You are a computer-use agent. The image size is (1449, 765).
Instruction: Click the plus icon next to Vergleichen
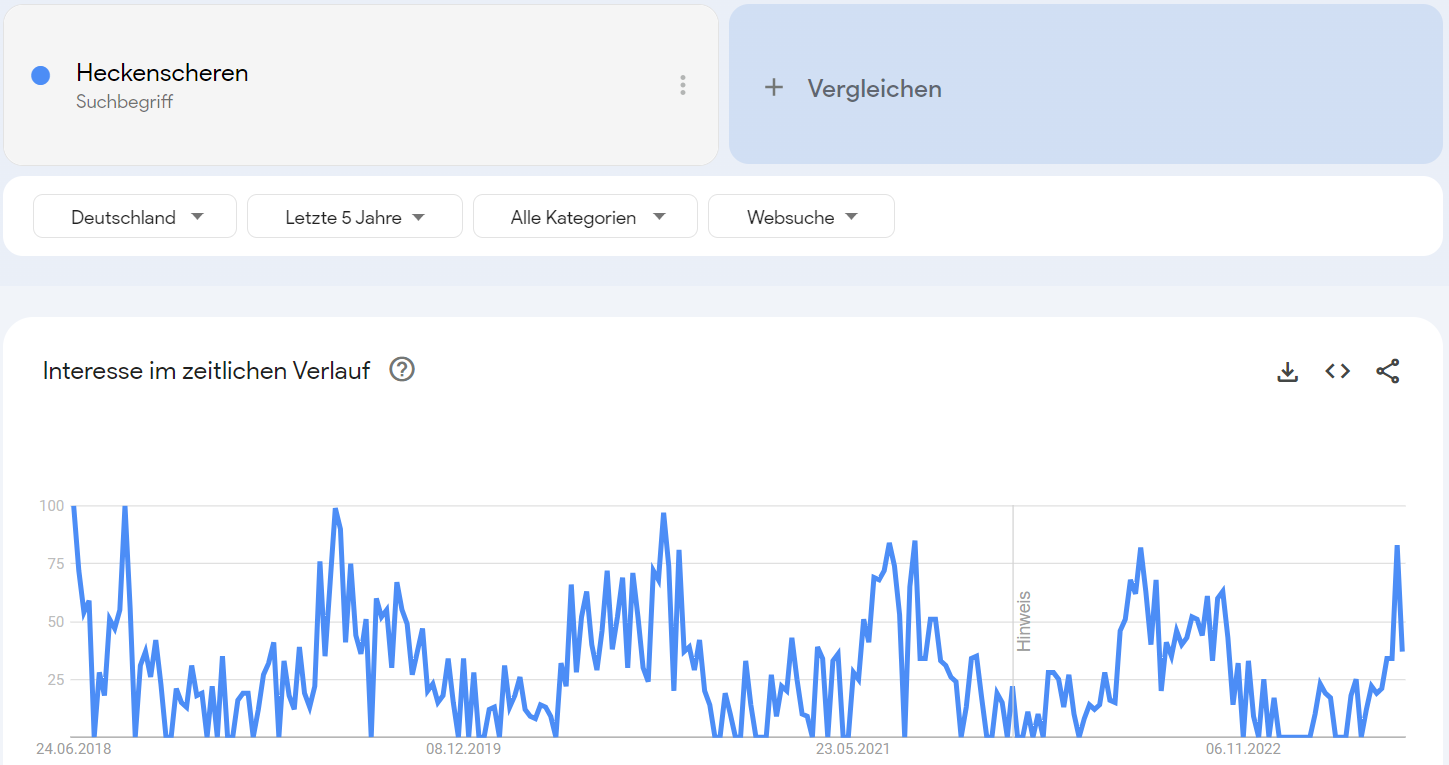pyautogui.click(x=775, y=88)
